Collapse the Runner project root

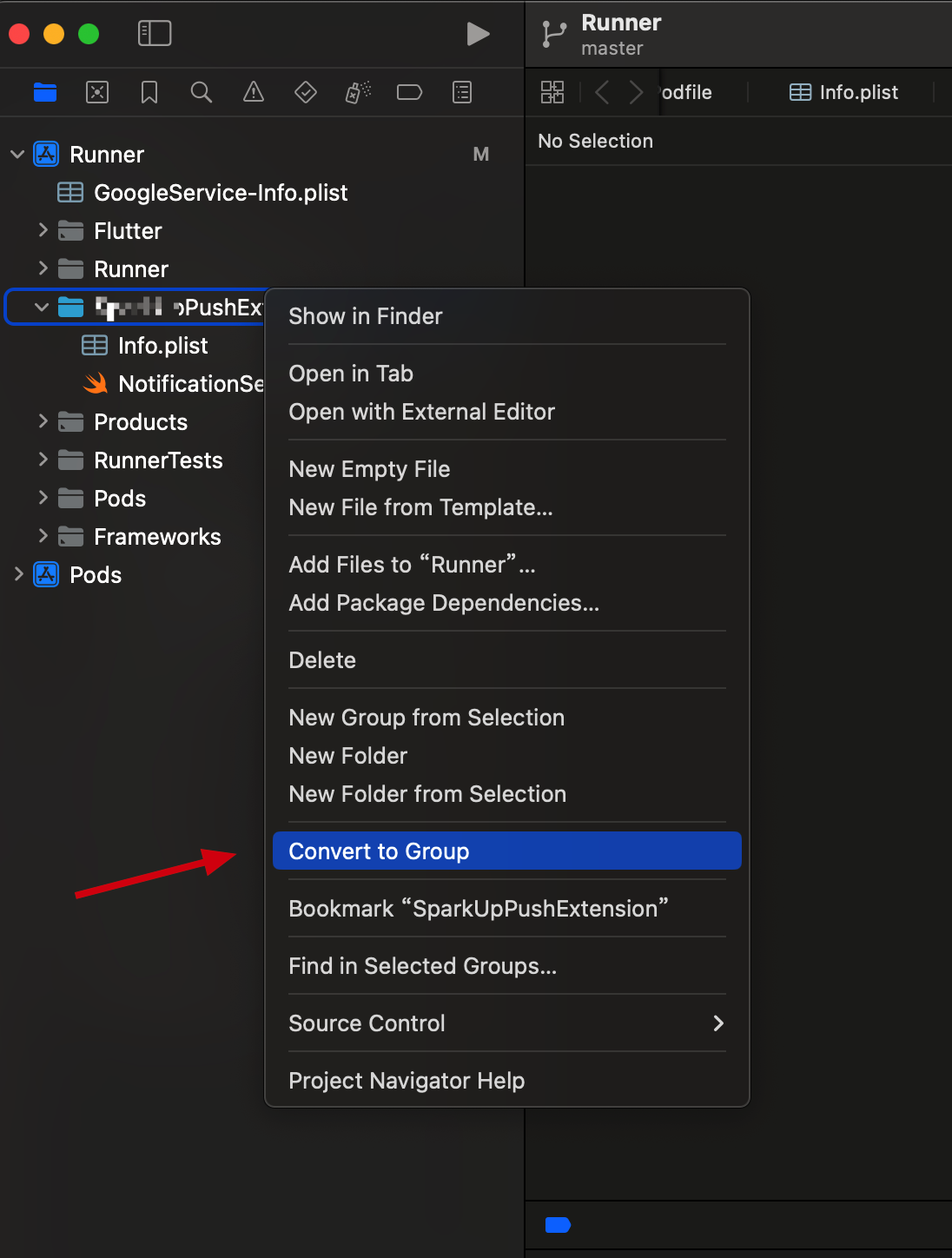[17, 155]
